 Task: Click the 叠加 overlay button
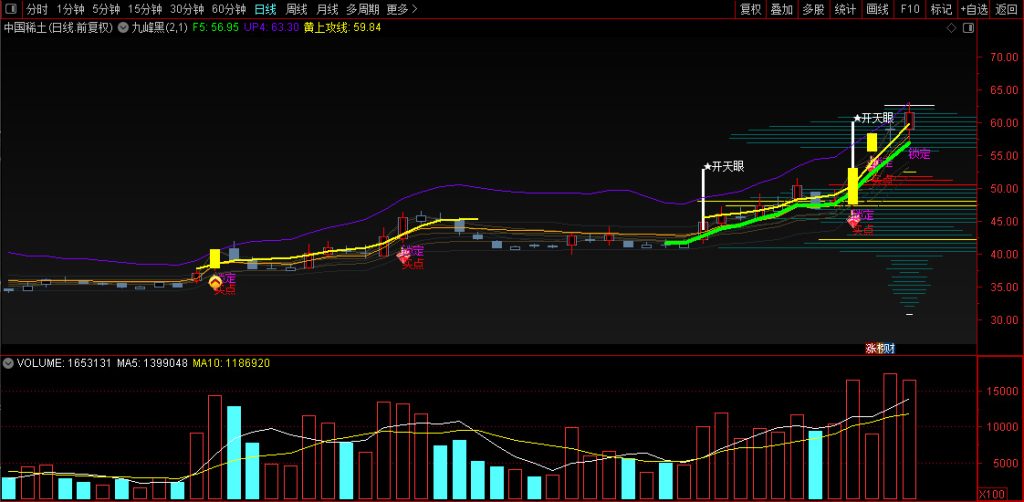[x=782, y=9]
